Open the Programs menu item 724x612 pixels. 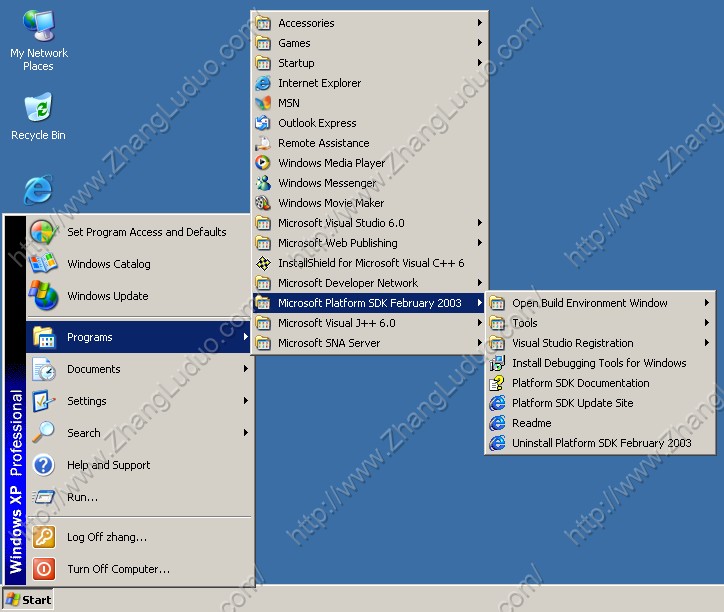pos(139,337)
